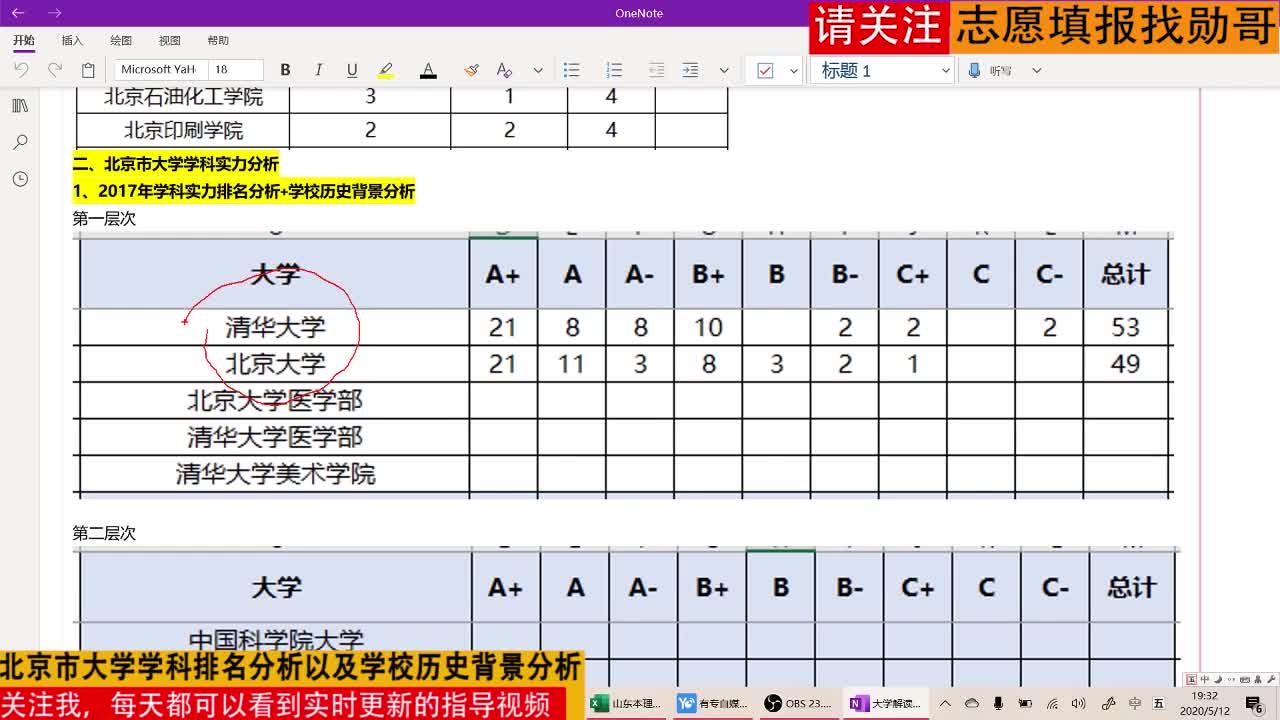The width and height of the screenshot is (1280, 720).
Task: Click the 听写 dictate microphone icon
Action: coord(975,70)
